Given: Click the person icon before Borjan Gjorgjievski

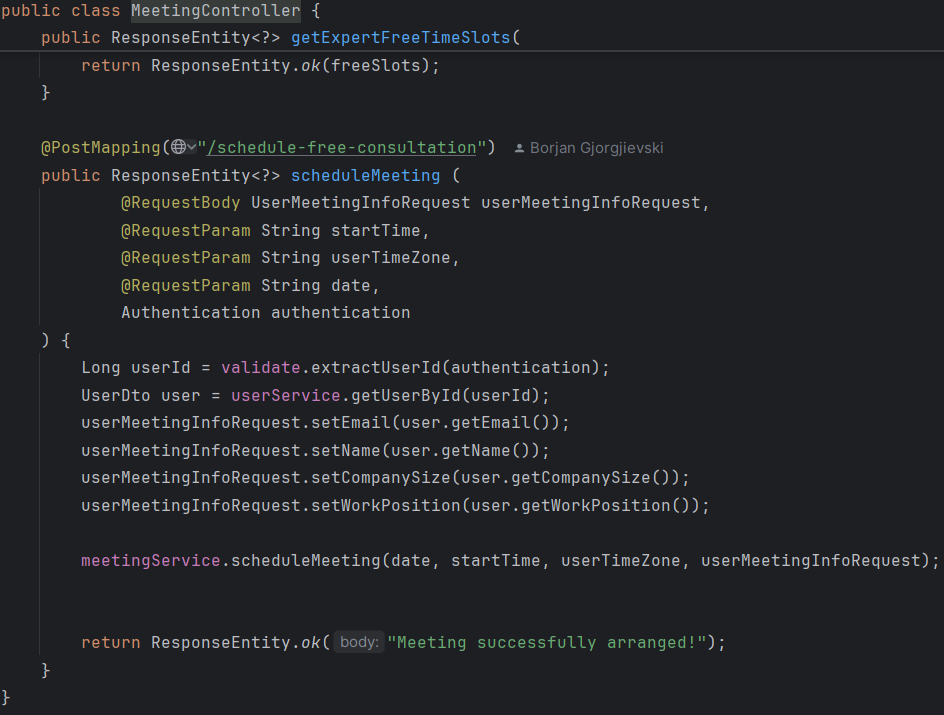Looking at the screenshot, I should click(519, 148).
